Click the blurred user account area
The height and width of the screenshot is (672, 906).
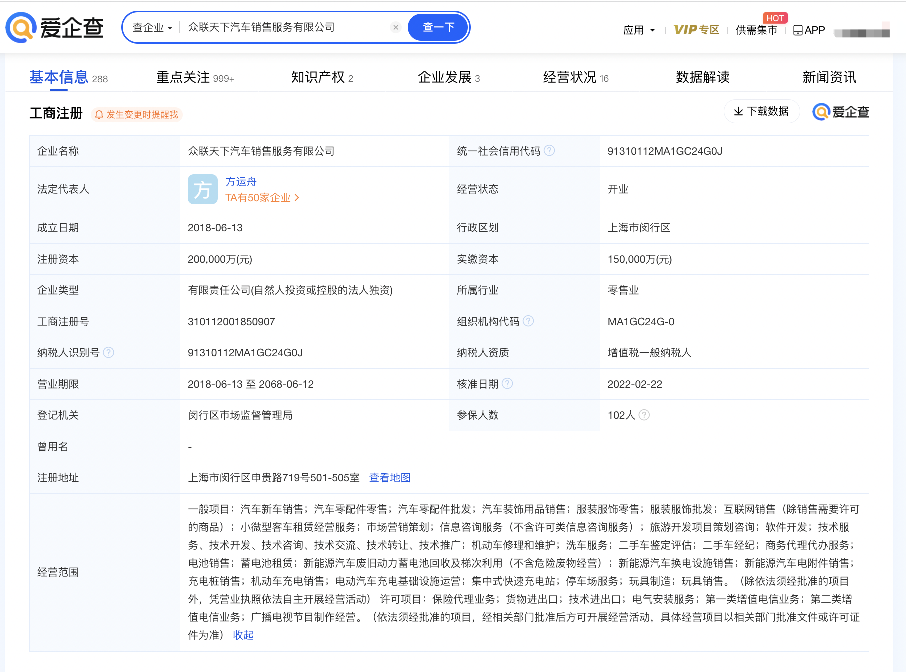coord(862,32)
